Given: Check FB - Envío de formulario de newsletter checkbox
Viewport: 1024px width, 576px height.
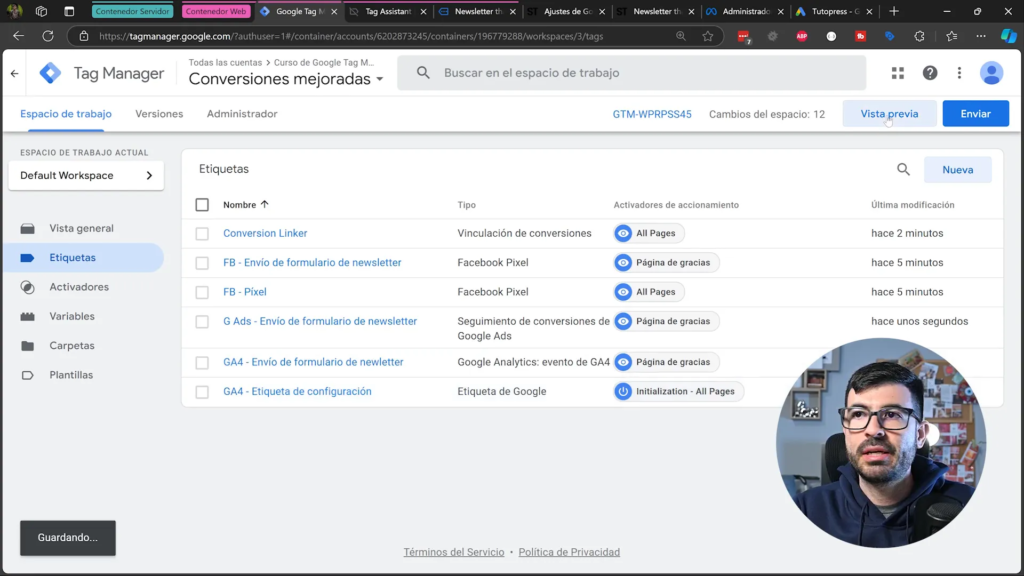Looking at the screenshot, I should 202,263.
